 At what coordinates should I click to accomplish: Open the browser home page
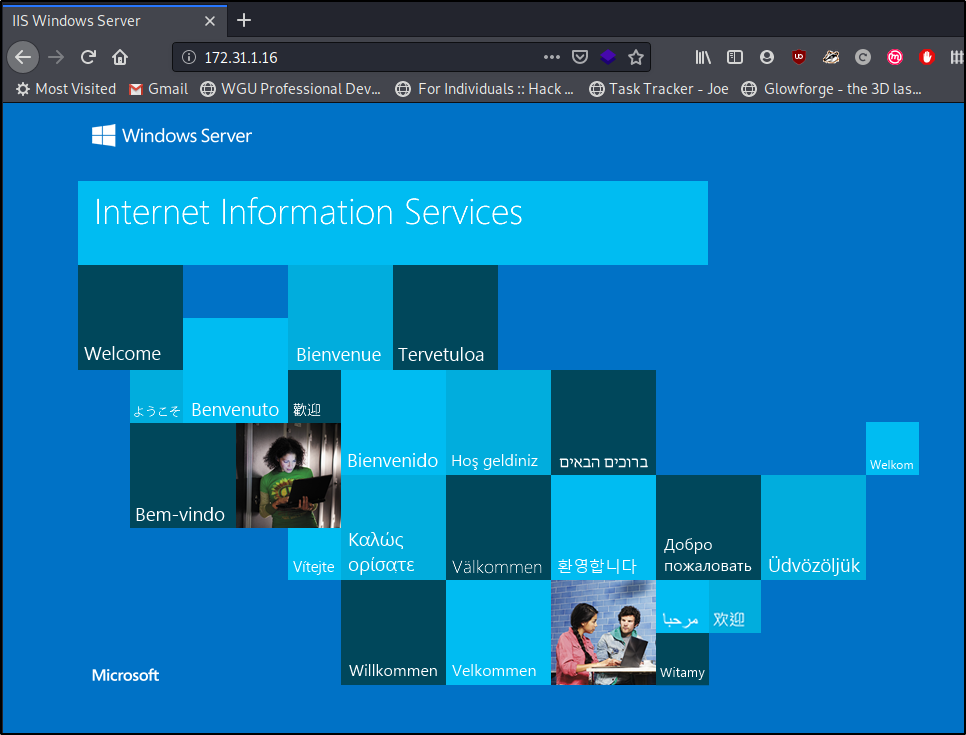pos(120,57)
